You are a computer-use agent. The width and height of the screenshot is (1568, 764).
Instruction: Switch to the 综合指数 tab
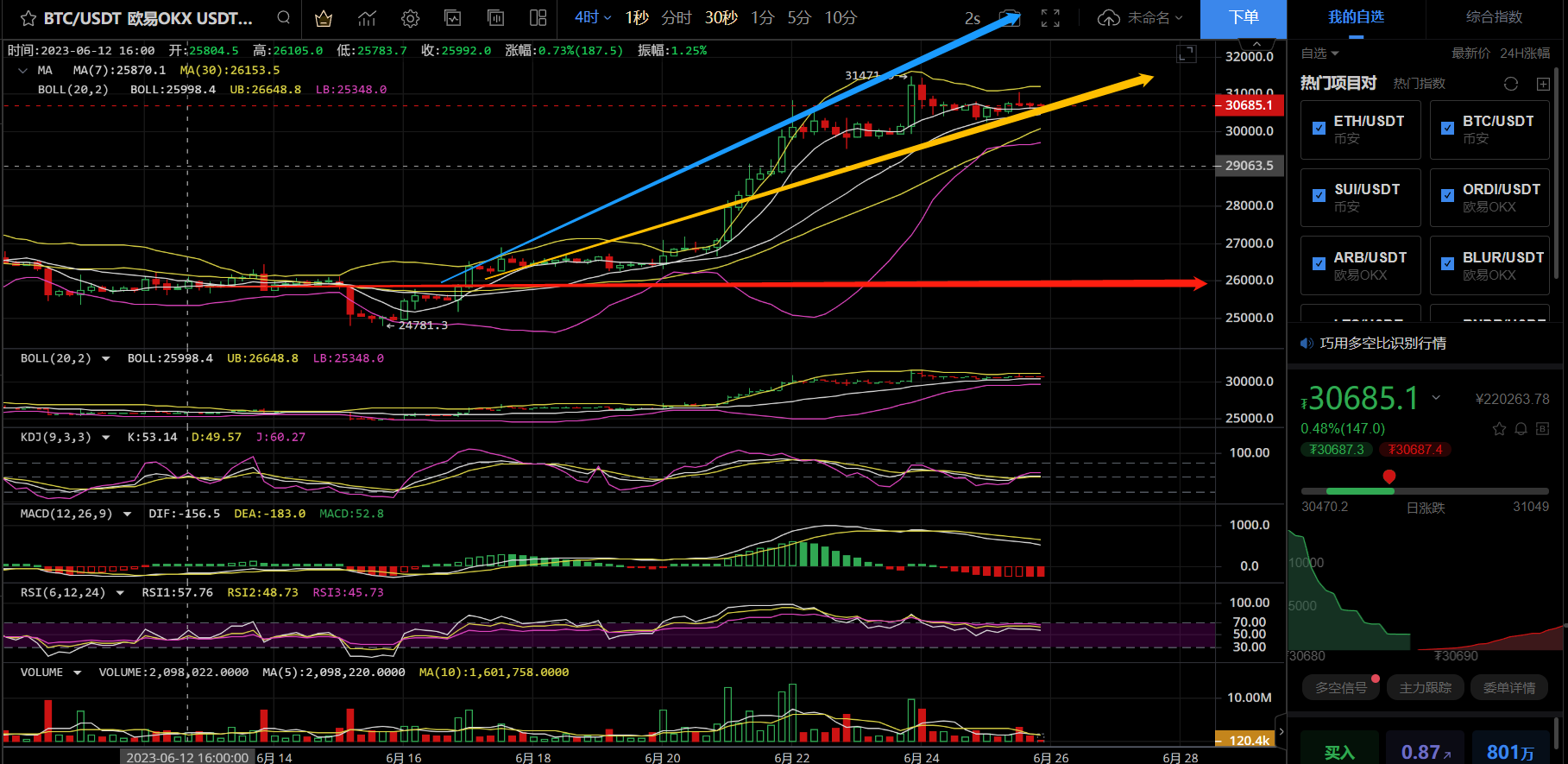1494,17
